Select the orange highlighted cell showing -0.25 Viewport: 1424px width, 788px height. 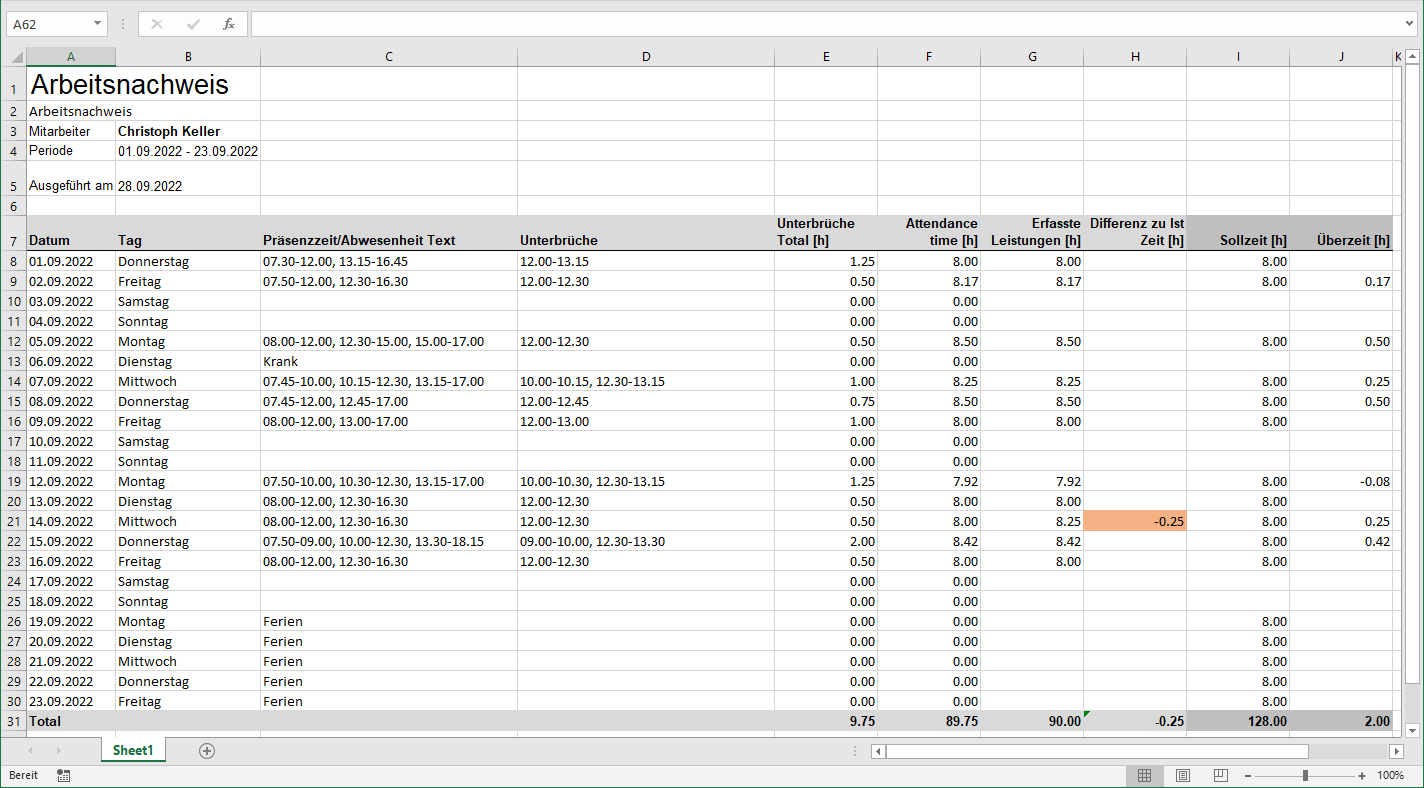pyautogui.click(x=1135, y=521)
